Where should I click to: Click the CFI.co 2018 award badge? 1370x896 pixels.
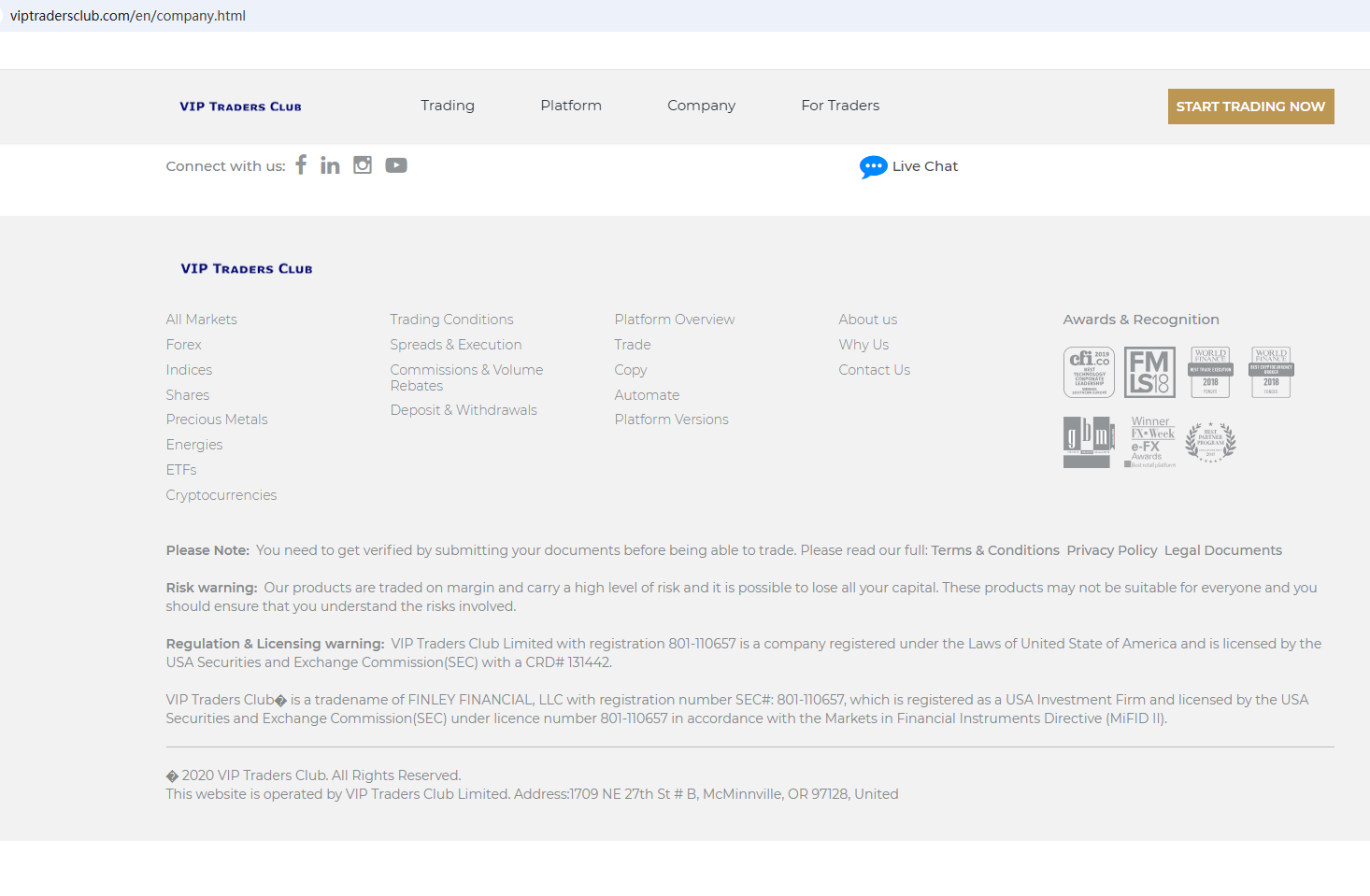pyautogui.click(x=1089, y=372)
